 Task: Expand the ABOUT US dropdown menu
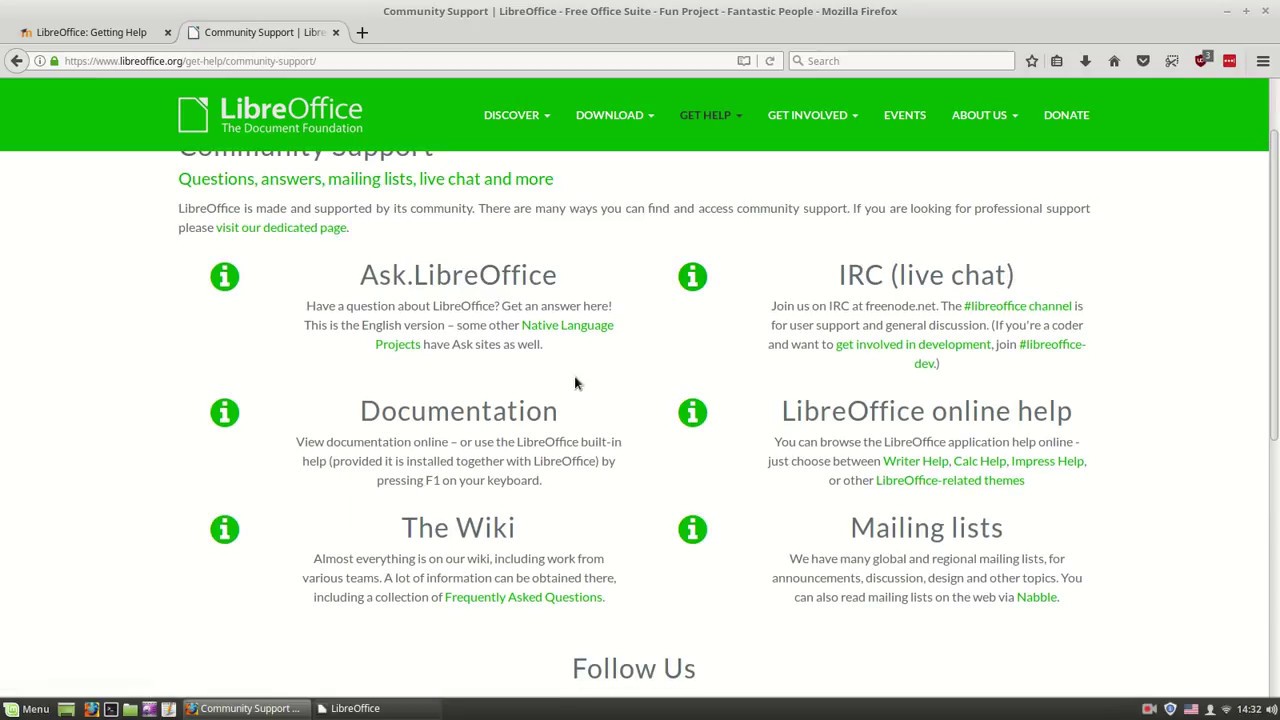[985, 115]
